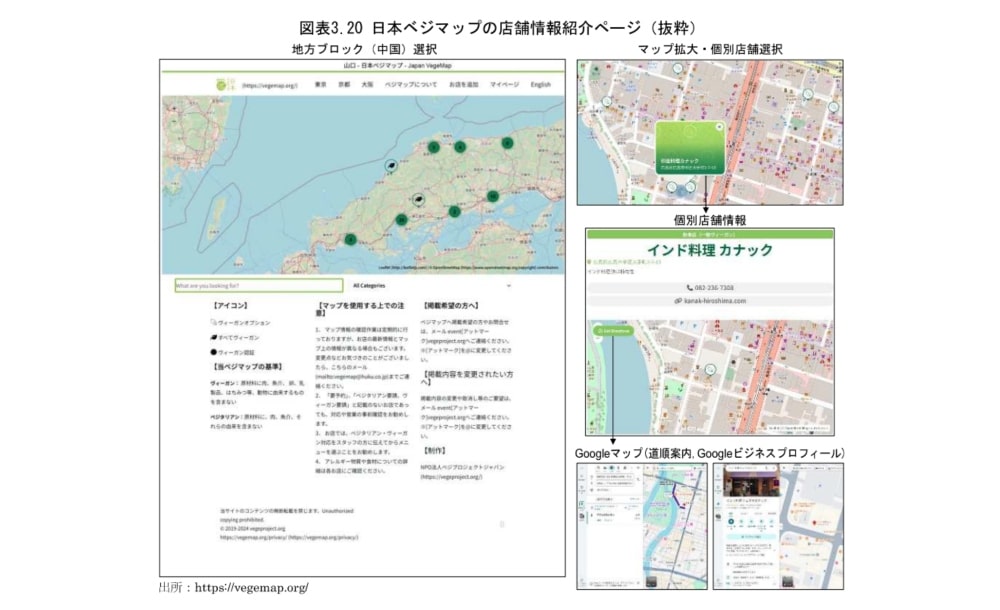Screen dimensions: 1000x610
Task: Click the すべてヴィーガン leaf legend icon
Action: coord(214,337)
